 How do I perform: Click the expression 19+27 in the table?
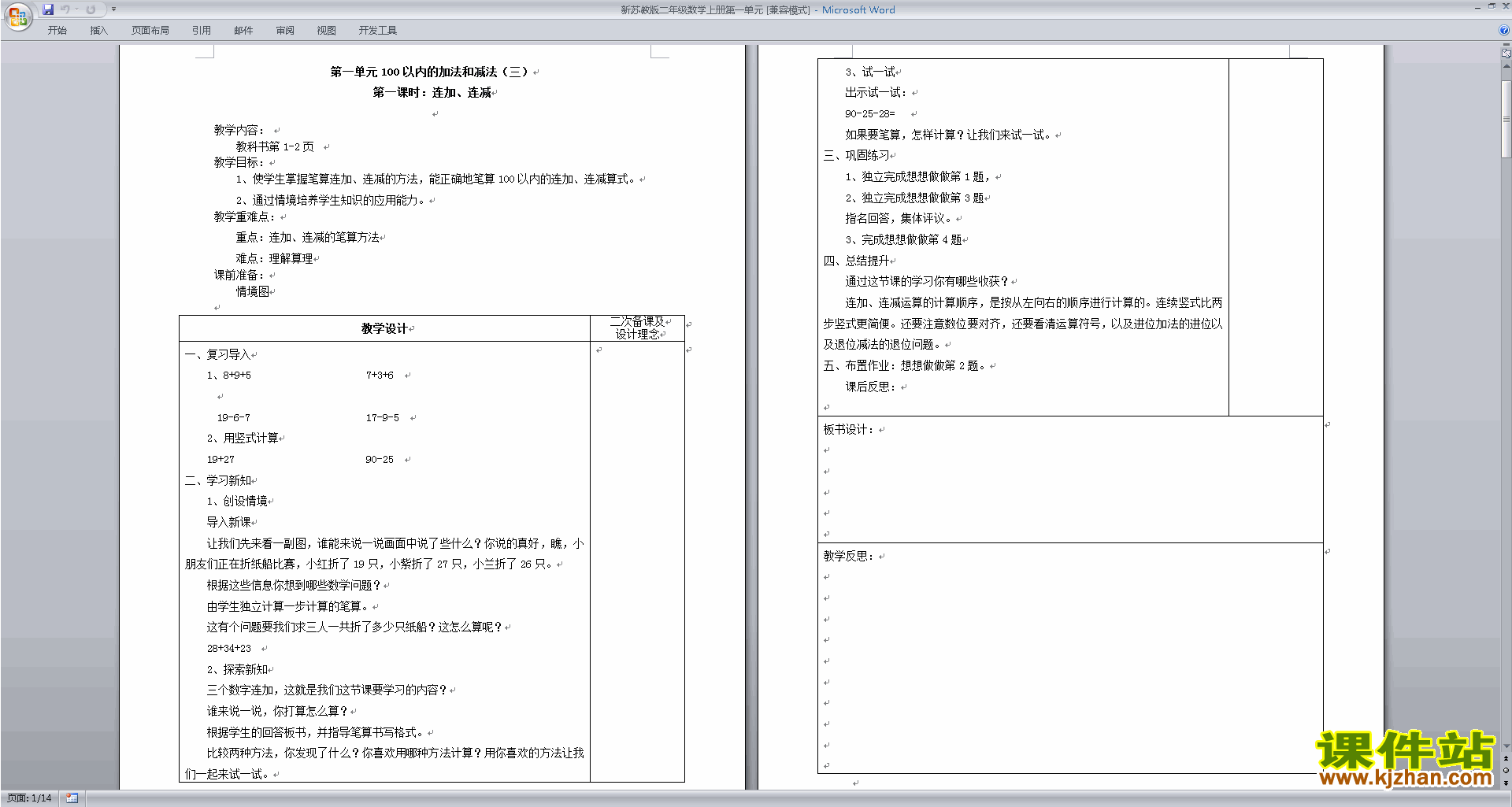tap(220, 459)
